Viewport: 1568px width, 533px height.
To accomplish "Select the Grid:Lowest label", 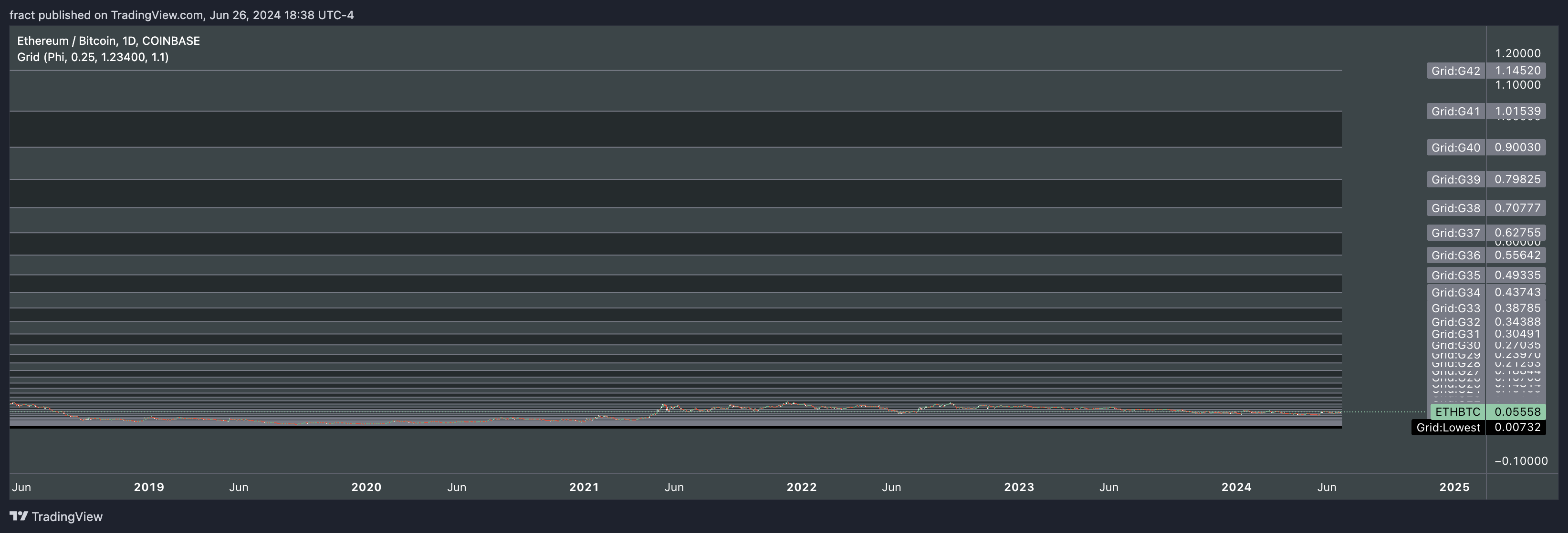I will pos(1448,427).
